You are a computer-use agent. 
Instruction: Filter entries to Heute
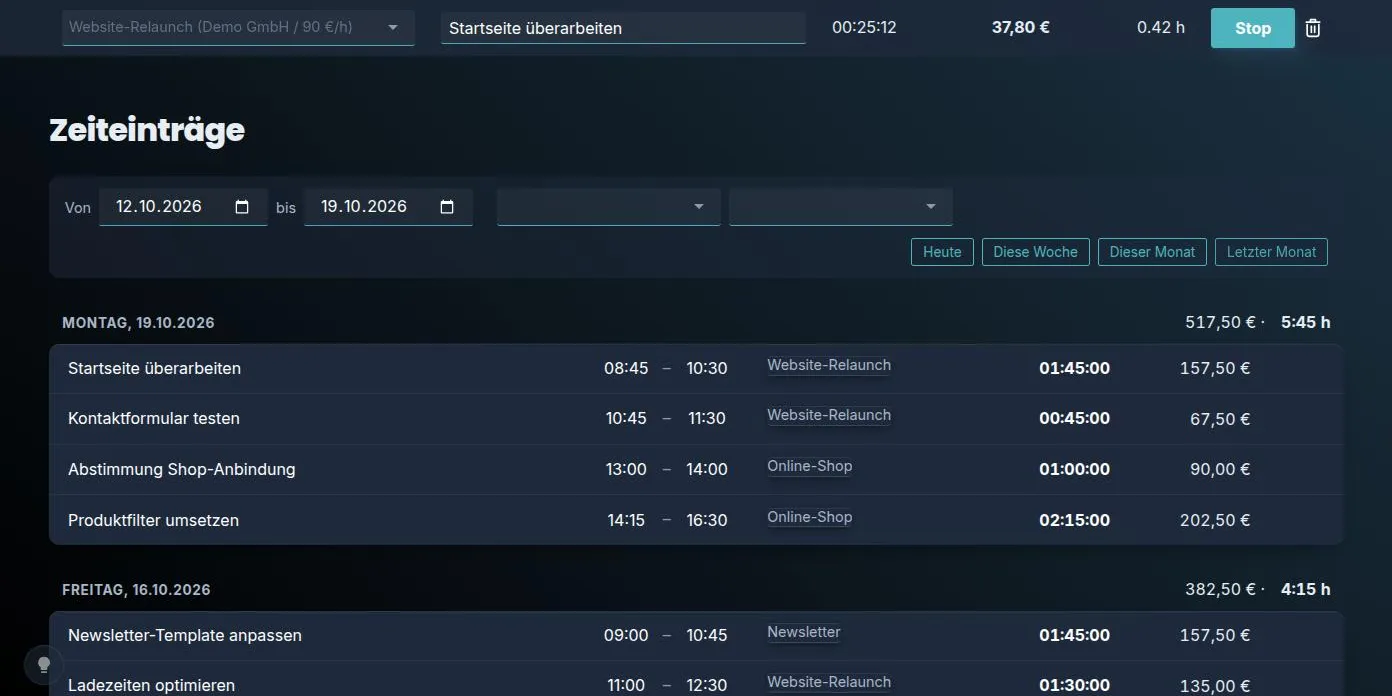tap(942, 252)
